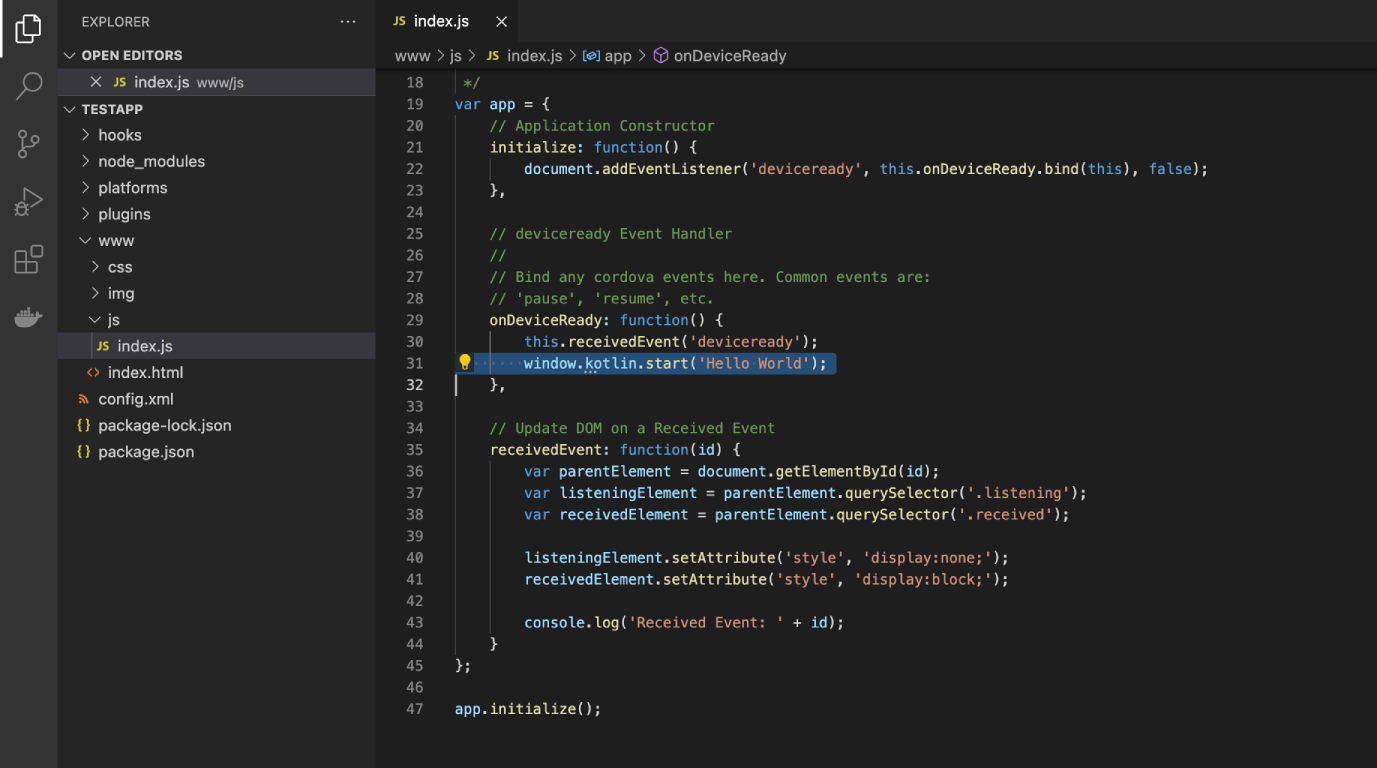This screenshot has height=768, width=1377.
Task: Click the JS file icon of index.js in the js folder
Action: tap(104, 346)
